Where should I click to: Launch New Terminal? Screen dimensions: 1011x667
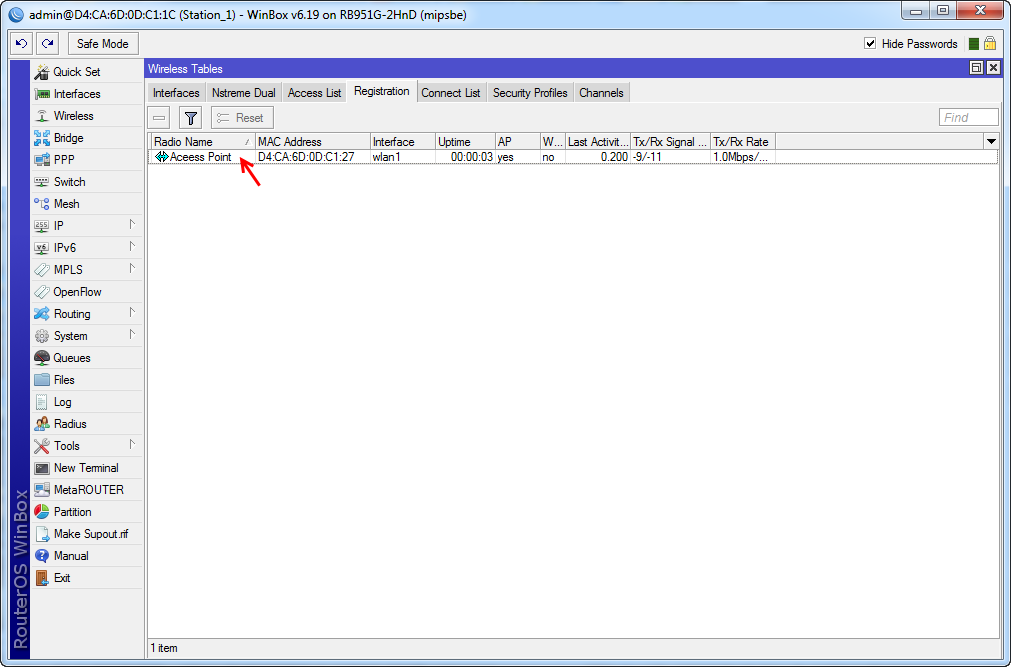(86, 468)
